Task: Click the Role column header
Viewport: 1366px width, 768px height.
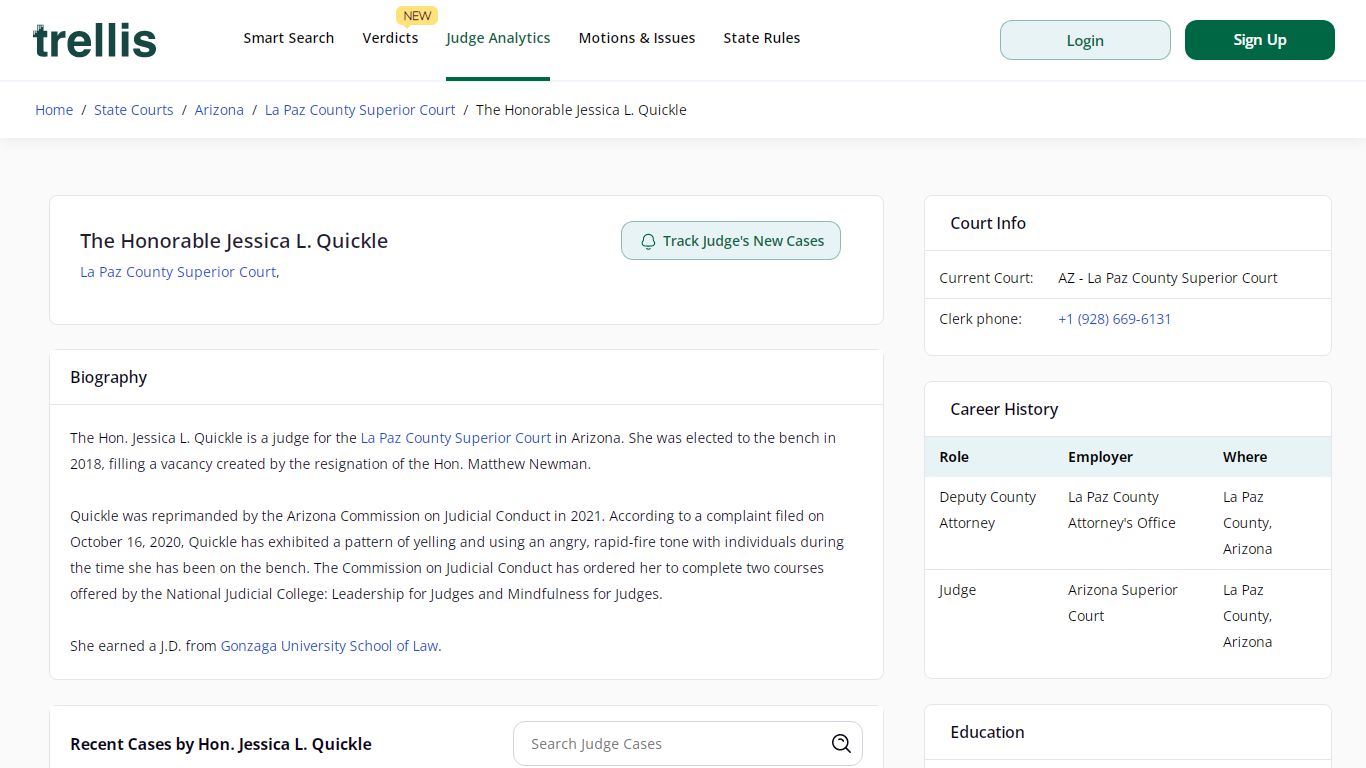Action: pyautogui.click(x=954, y=457)
